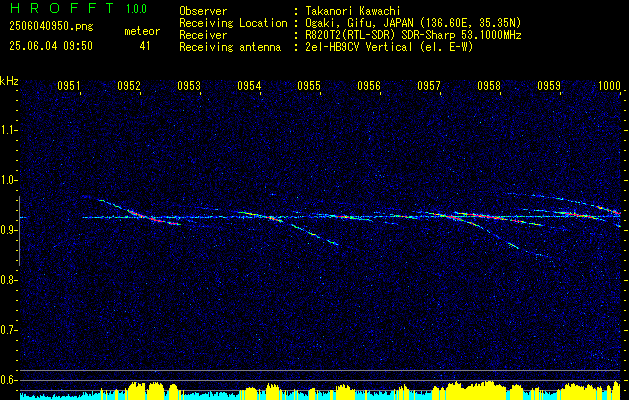
Task: Click the Receiving antenna label
Action: tap(230, 47)
